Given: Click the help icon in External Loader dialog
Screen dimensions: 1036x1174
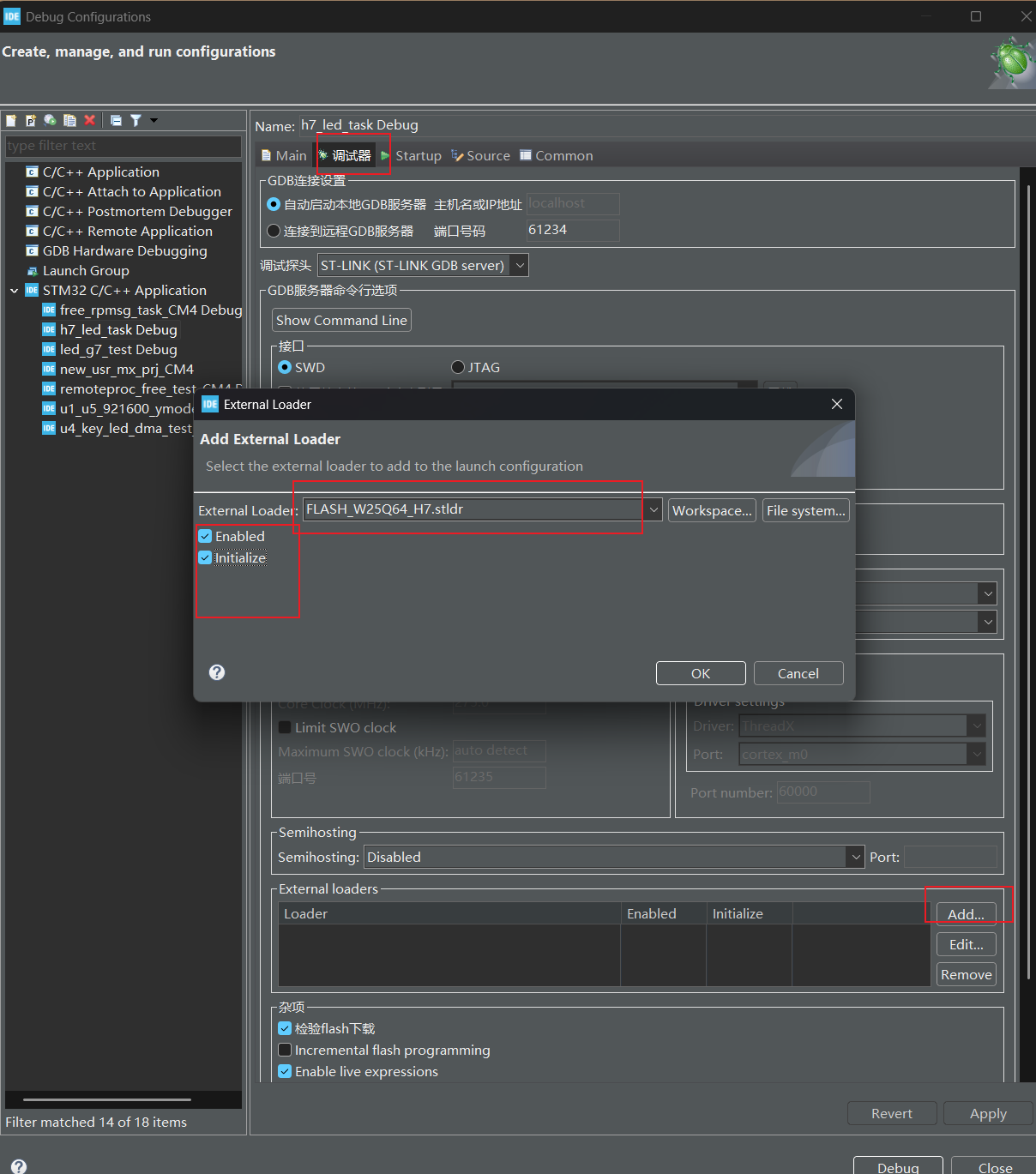Looking at the screenshot, I should [x=217, y=672].
